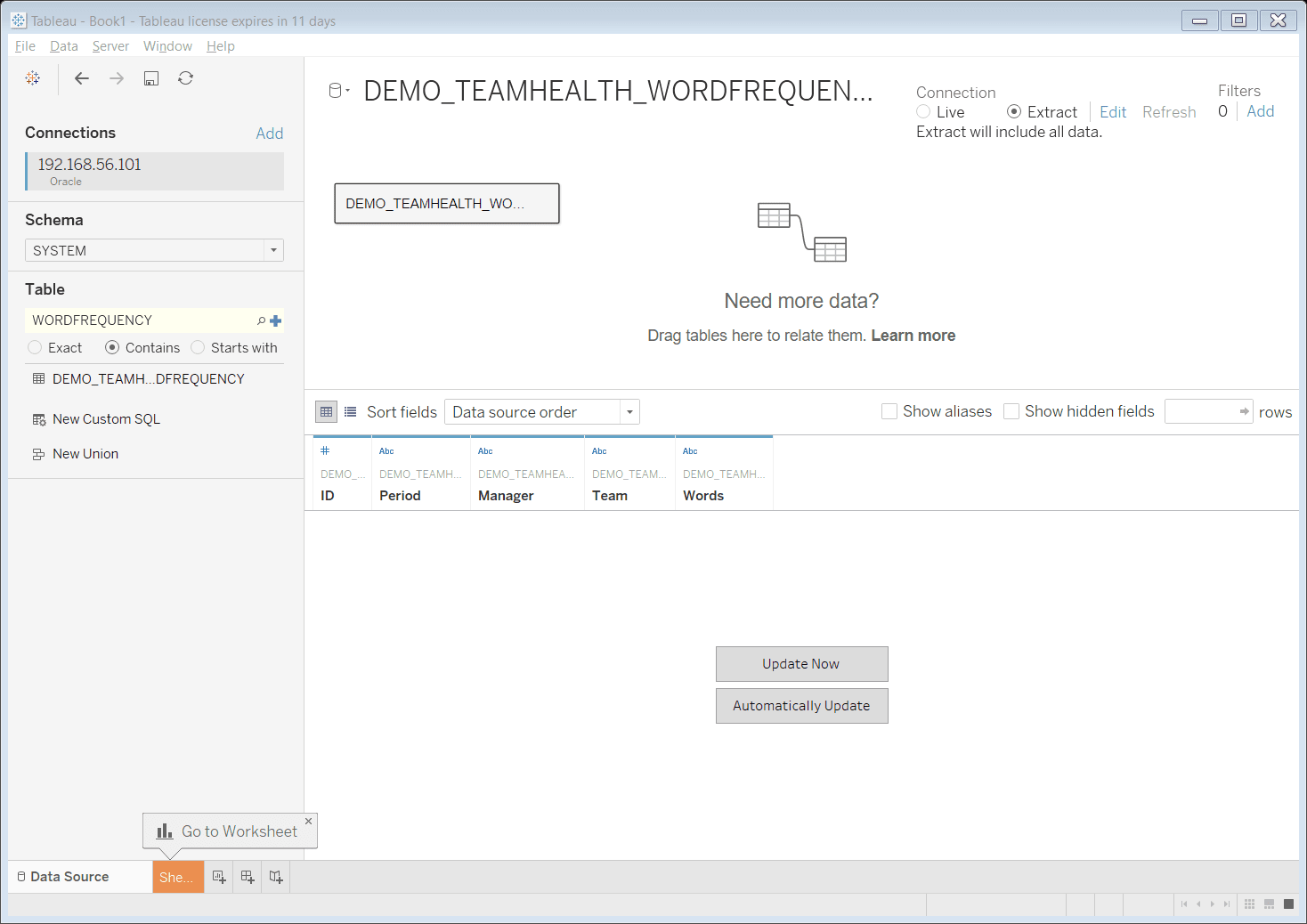
Task: Add a new worksheet with the tab icon
Action: [x=219, y=877]
